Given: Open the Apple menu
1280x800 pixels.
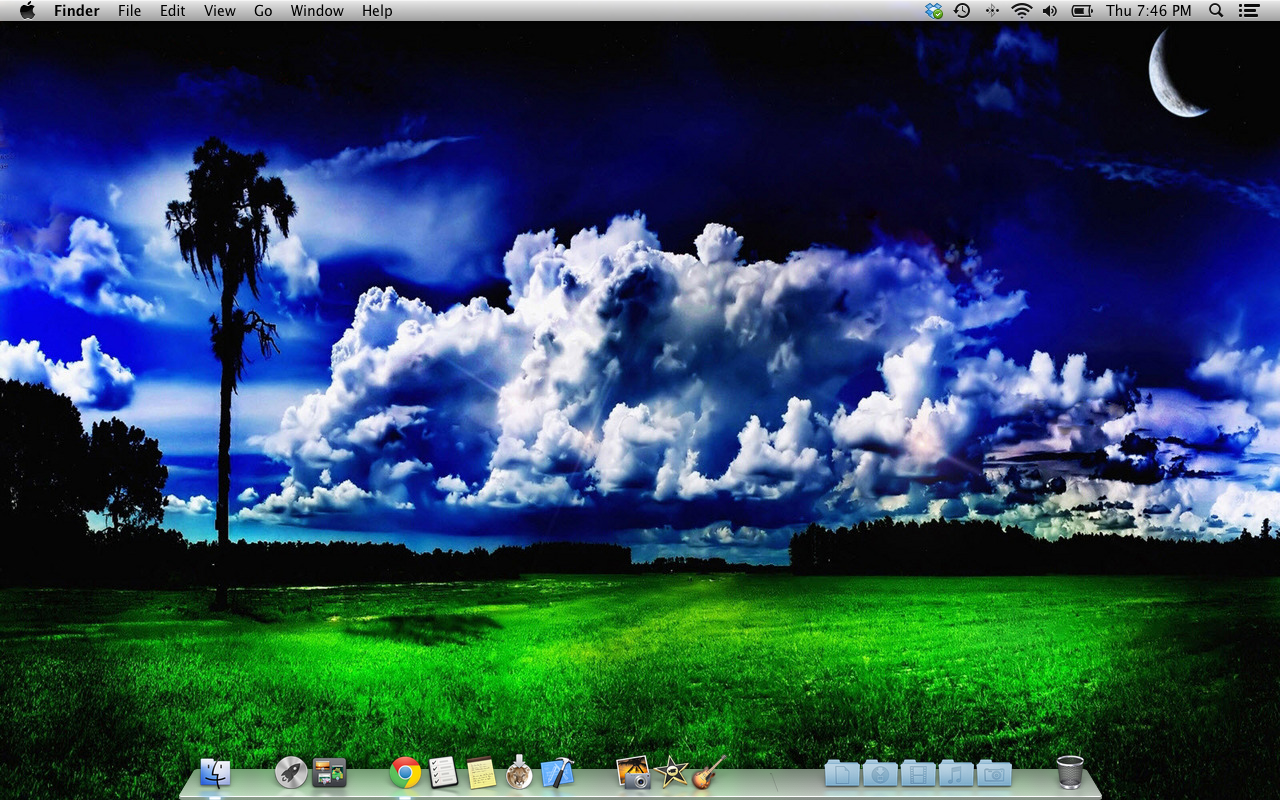Looking at the screenshot, I should (x=27, y=10).
